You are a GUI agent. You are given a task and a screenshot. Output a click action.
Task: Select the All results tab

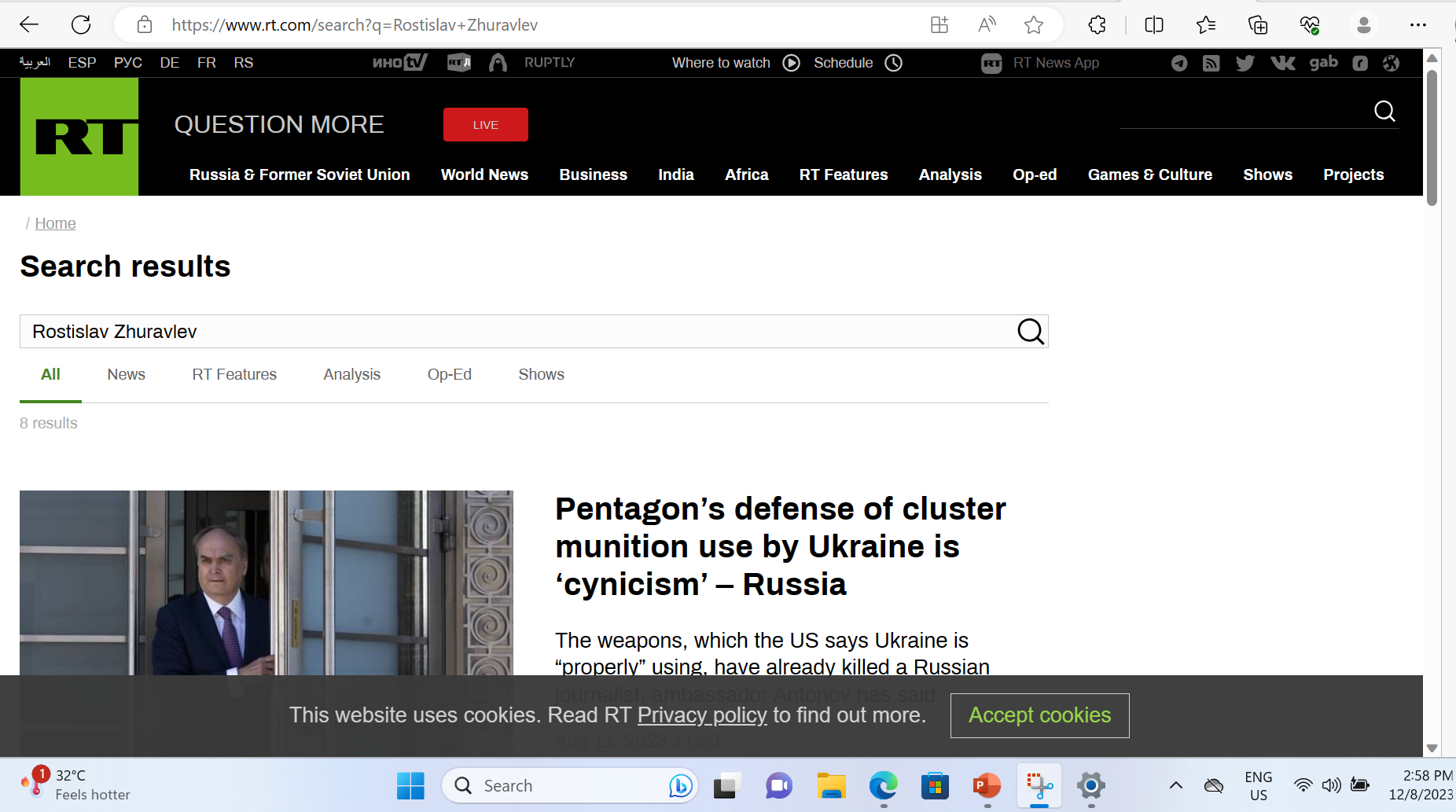[x=50, y=374]
